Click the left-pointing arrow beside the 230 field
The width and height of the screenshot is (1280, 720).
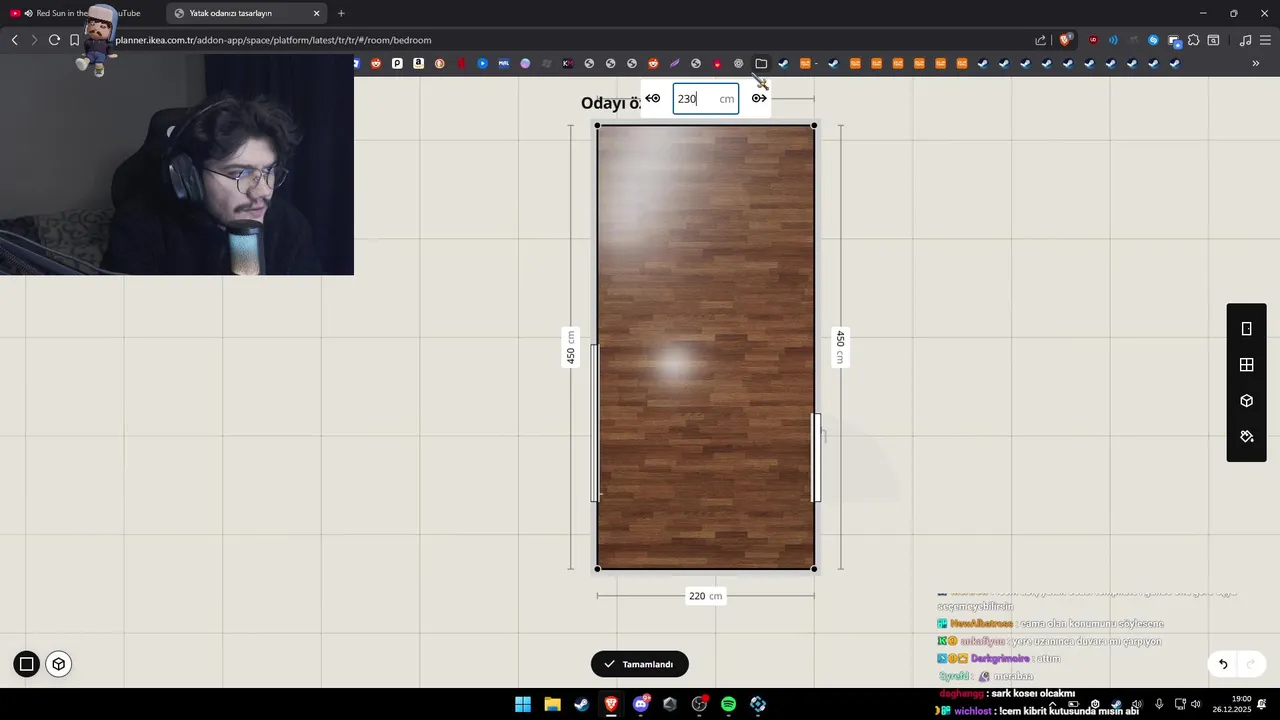tap(653, 98)
